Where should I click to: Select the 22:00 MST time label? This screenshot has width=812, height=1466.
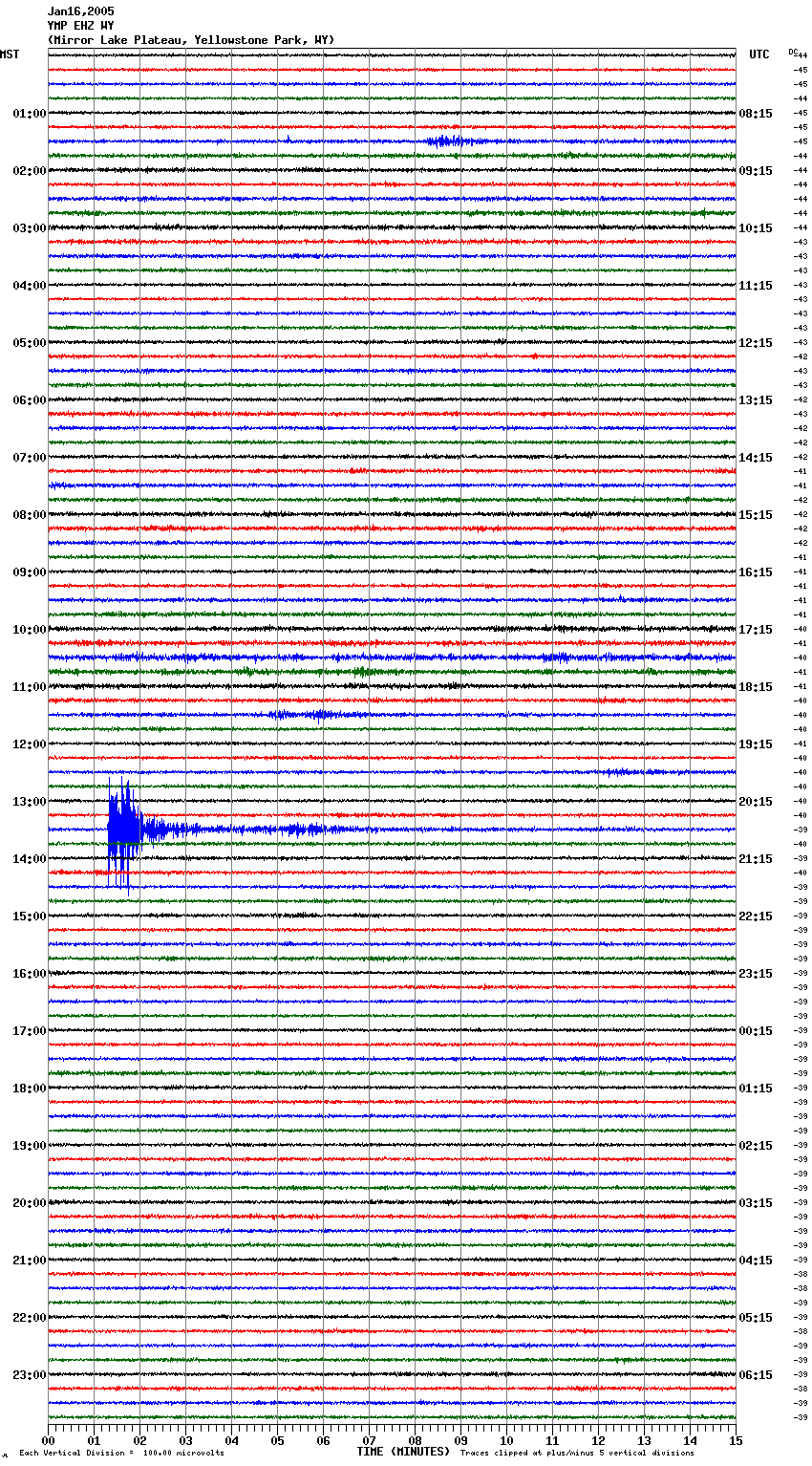(x=30, y=1318)
